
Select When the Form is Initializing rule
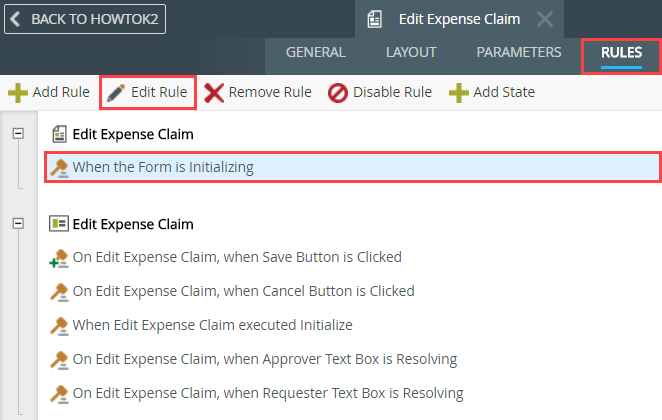tap(163, 167)
